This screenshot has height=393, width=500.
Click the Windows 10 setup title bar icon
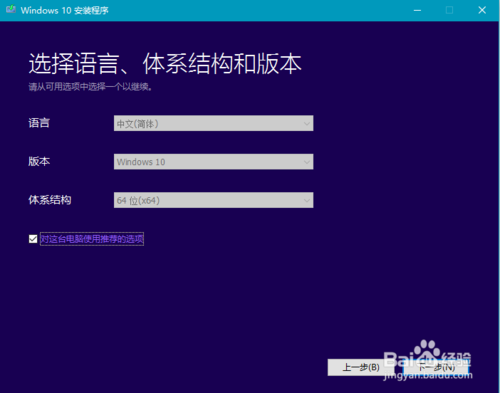point(11,9)
